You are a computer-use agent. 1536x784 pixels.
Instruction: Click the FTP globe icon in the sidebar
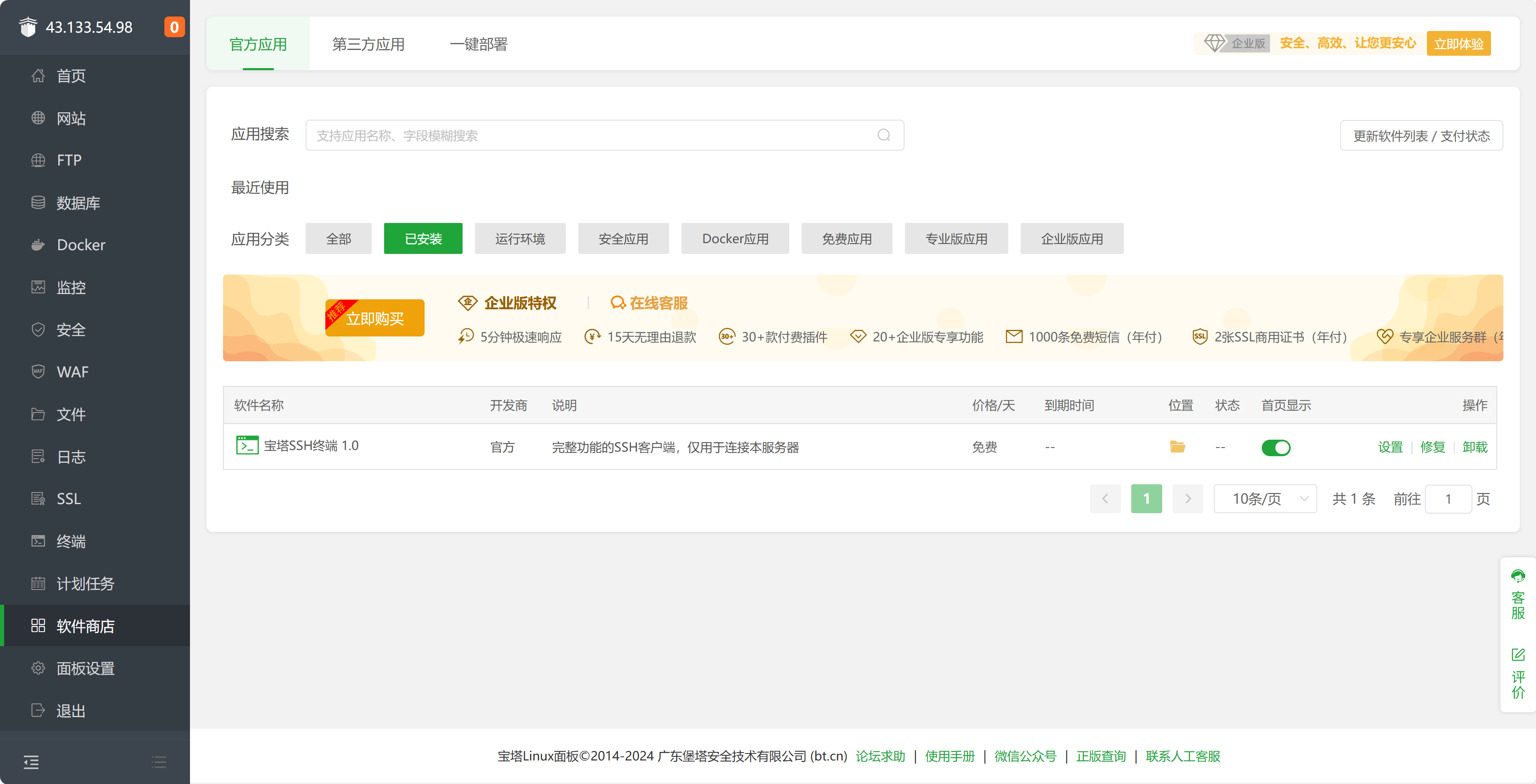pyautogui.click(x=38, y=160)
